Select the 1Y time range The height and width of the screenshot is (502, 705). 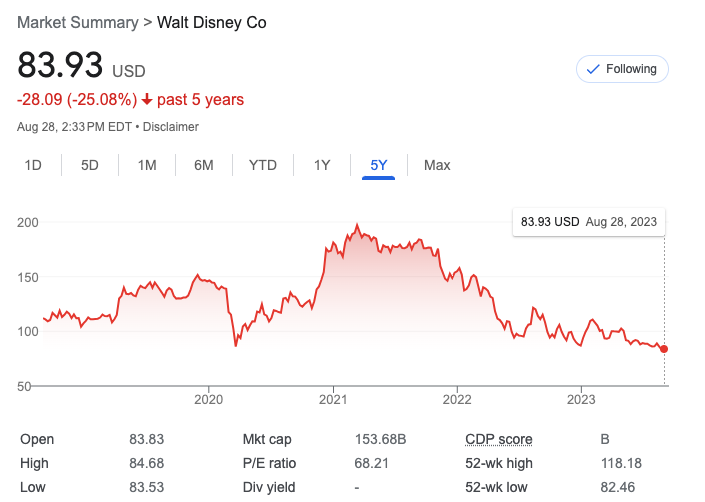322,165
